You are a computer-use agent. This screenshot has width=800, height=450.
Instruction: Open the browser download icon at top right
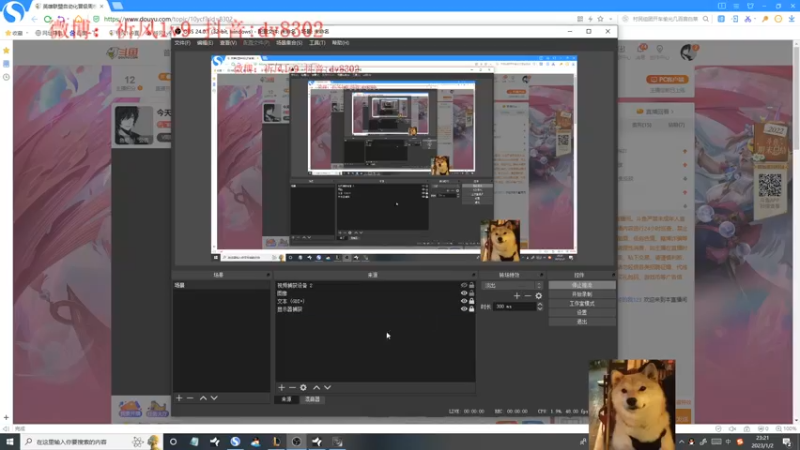pyautogui.click(x=791, y=19)
